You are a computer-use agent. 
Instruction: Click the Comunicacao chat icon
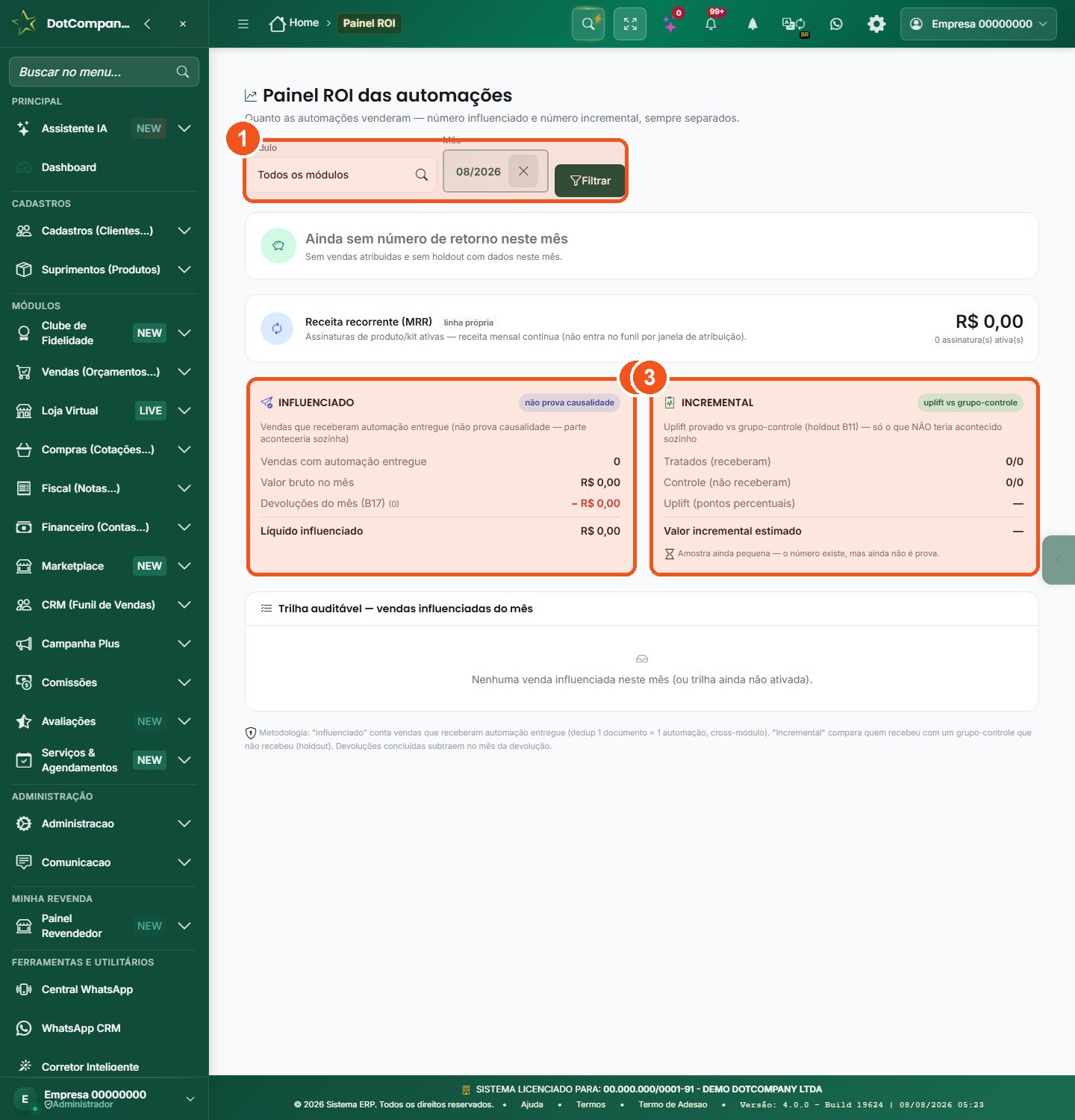pos(24,862)
